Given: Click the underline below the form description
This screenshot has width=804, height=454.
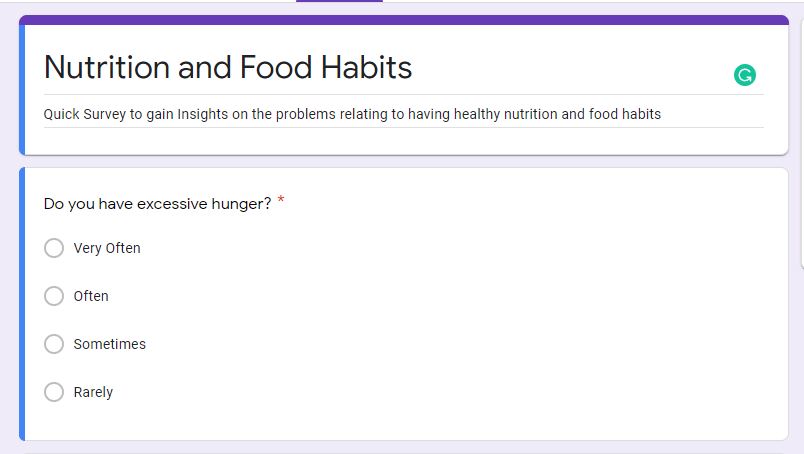Looking at the screenshot, I should (404, 128).
